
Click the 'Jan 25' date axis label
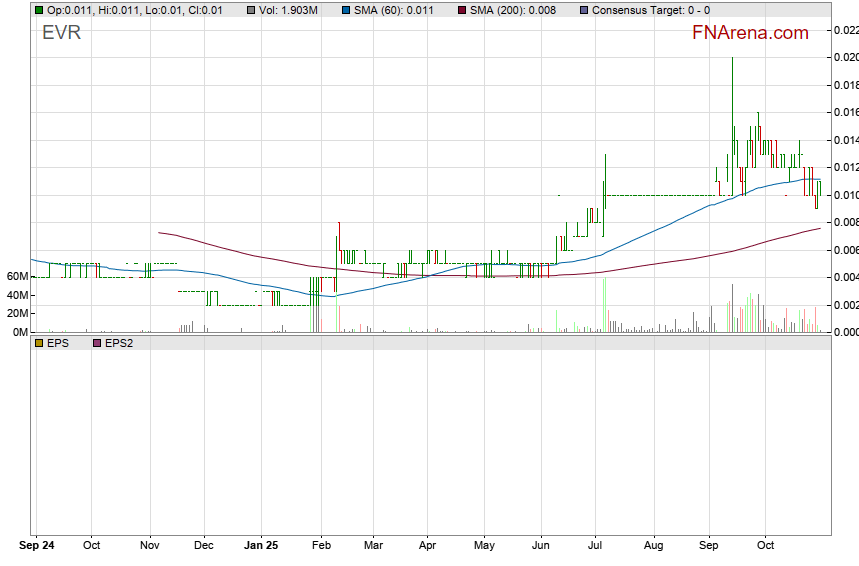(262, 546)
